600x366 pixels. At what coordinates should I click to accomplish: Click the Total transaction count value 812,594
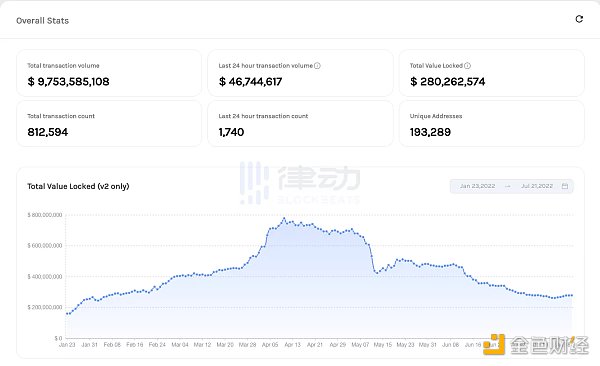47,132
